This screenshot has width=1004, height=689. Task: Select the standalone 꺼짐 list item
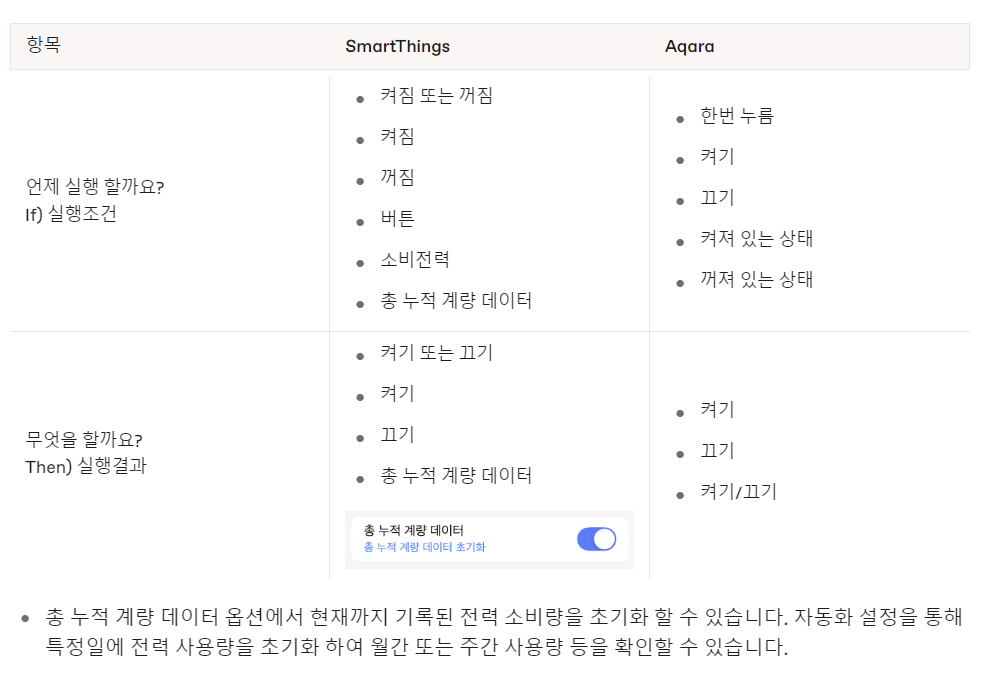click(x=397, y=178)
